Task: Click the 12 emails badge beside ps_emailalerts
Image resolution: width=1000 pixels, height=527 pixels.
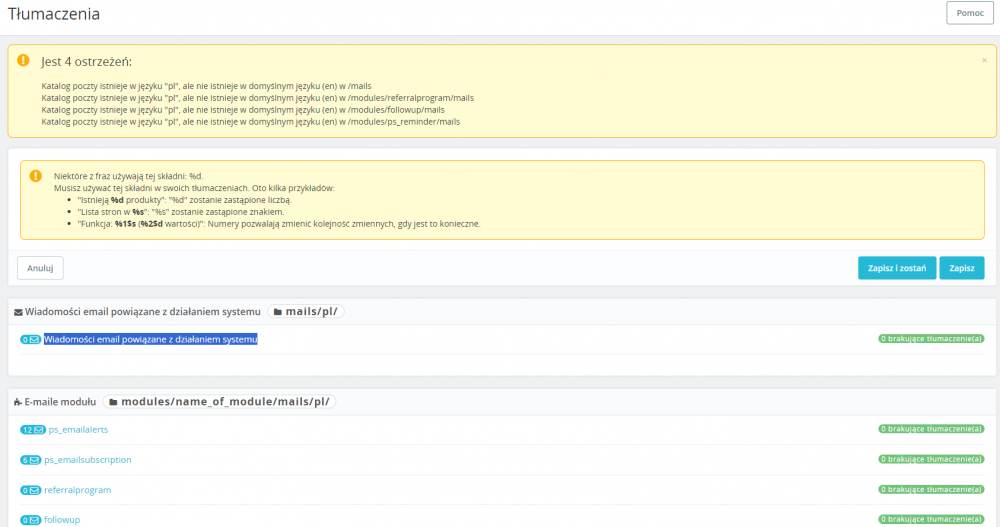Action: pyautogui.click(x=33, y=430)
